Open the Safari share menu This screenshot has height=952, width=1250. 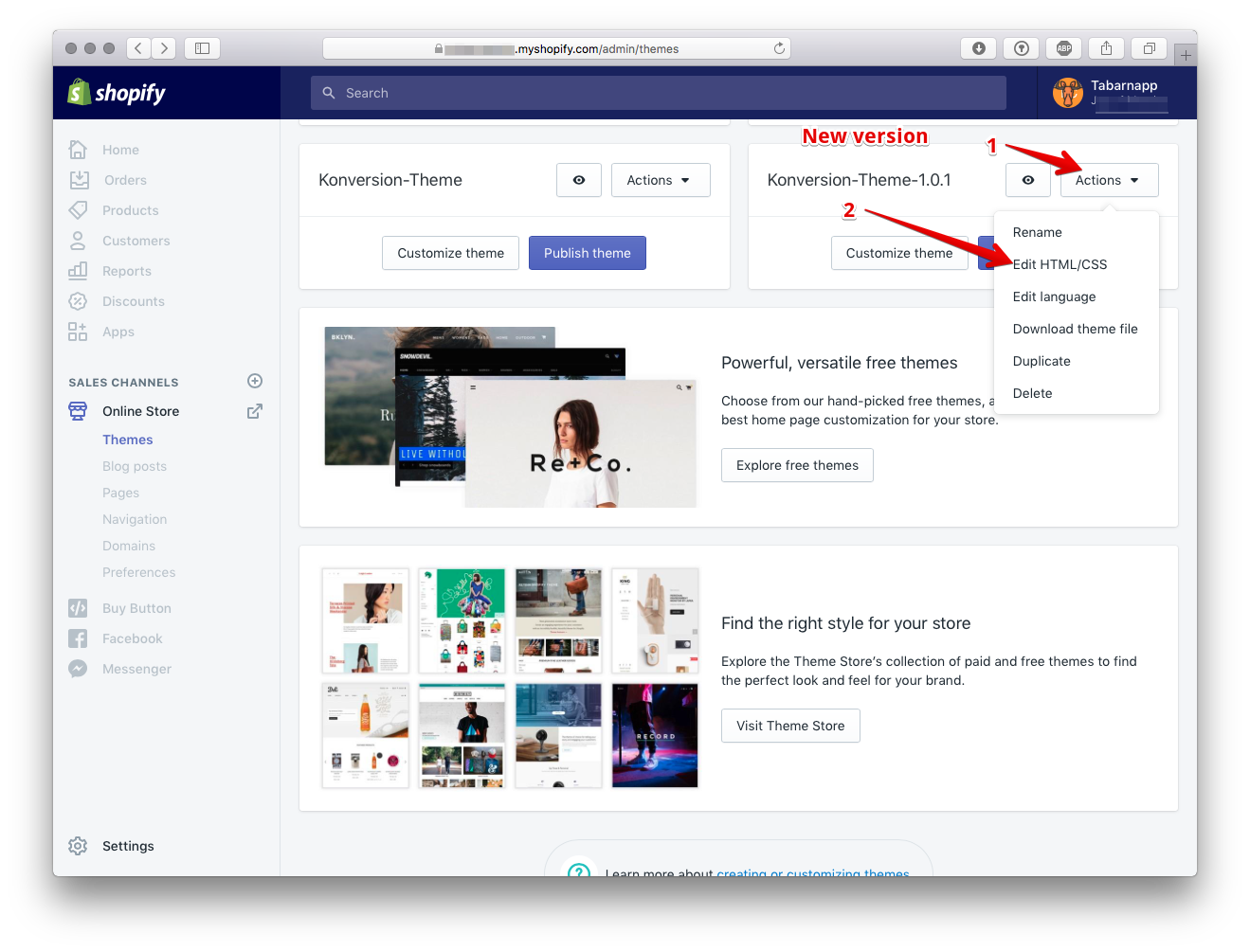tap(1106, 48)
